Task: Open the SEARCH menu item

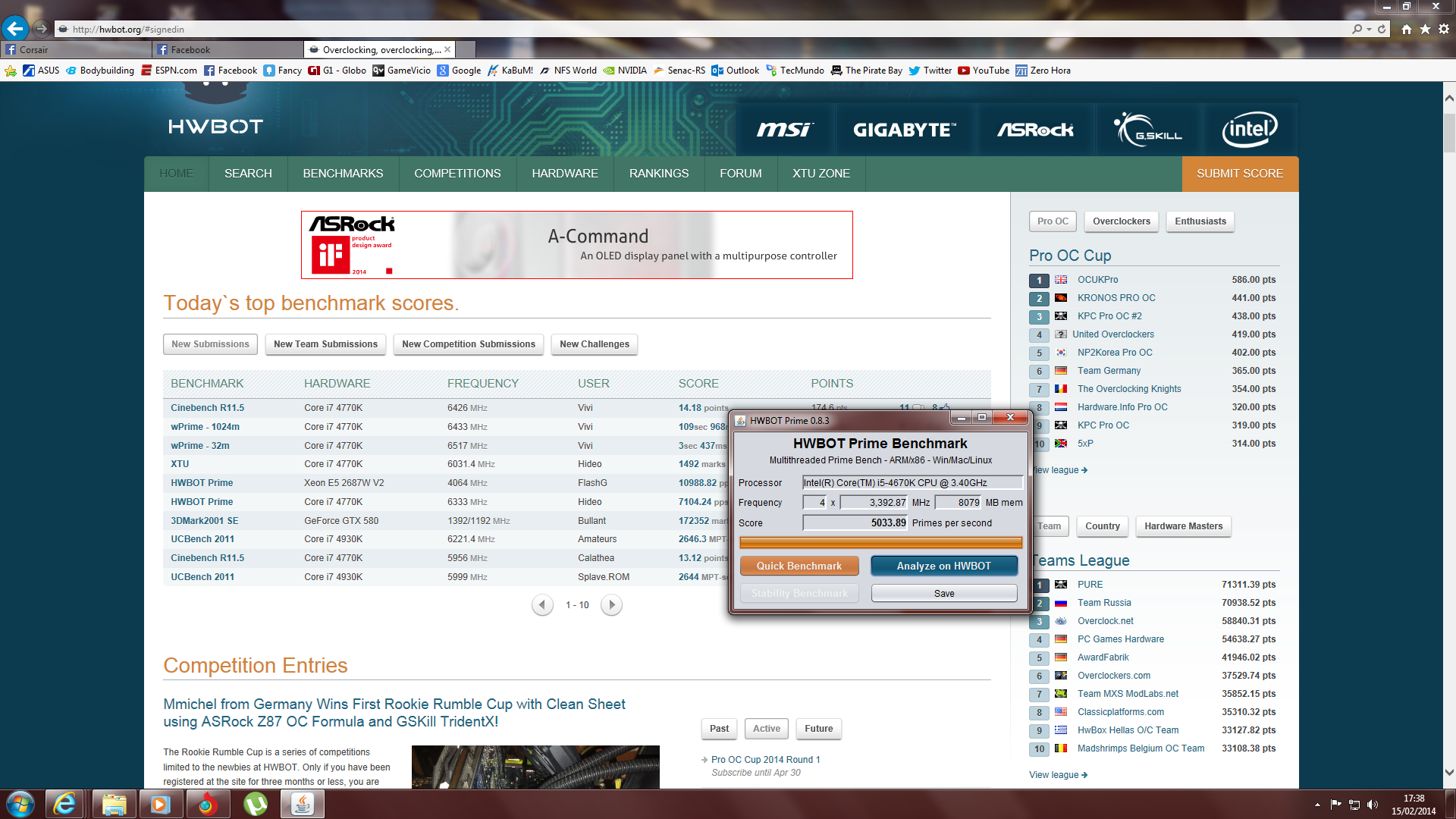Action: point(248,174)
